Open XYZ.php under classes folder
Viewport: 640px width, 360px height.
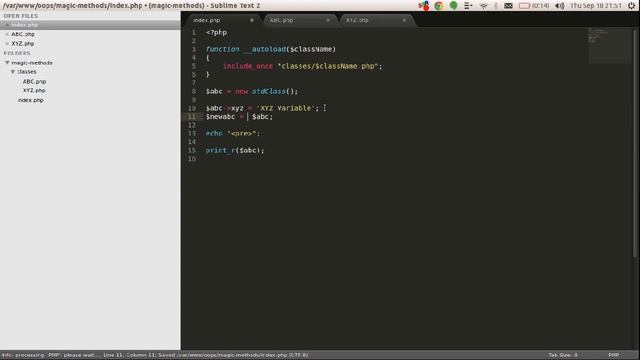(x=34, y=91)
